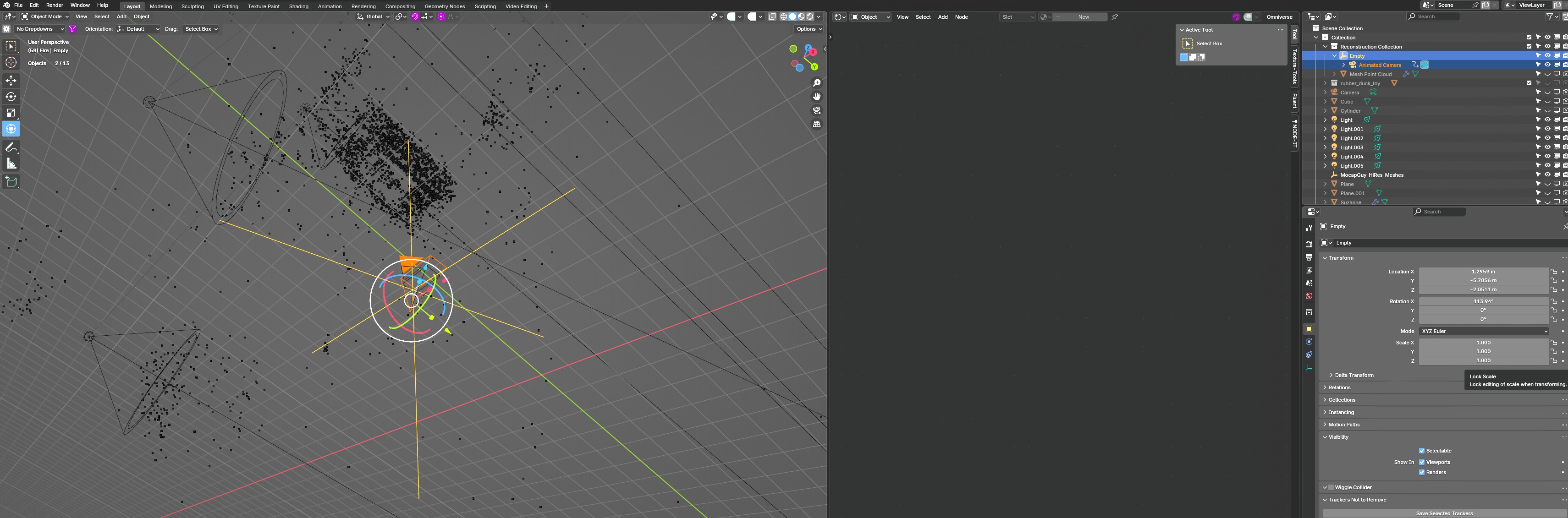Click the New material button in node editor
1568x518 pixels.
(x=1080, y=17)
